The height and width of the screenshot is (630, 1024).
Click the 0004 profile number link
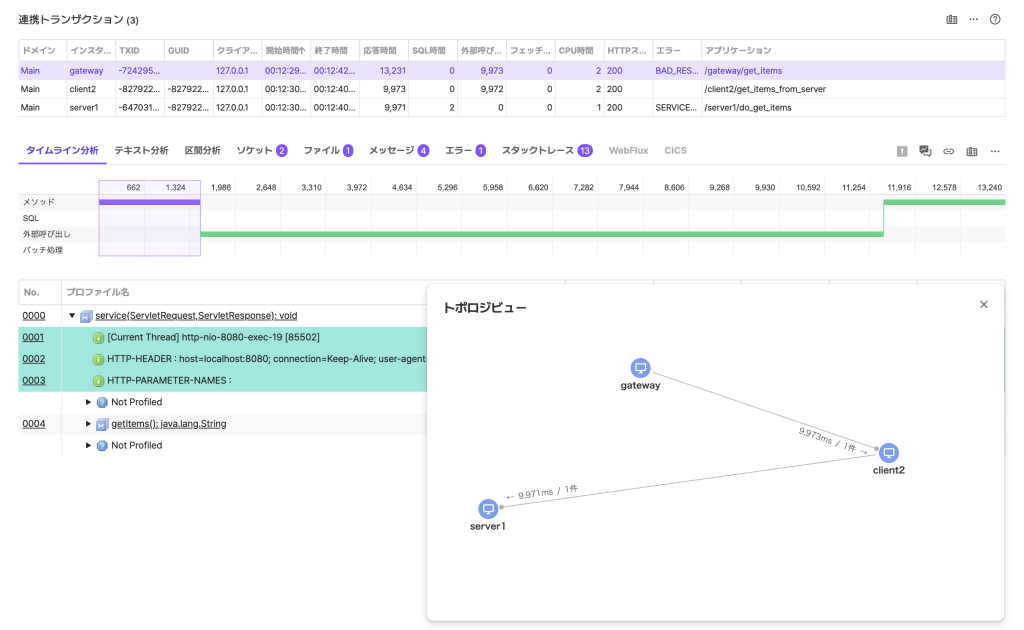pyautogui.click(x=33, y=424)
